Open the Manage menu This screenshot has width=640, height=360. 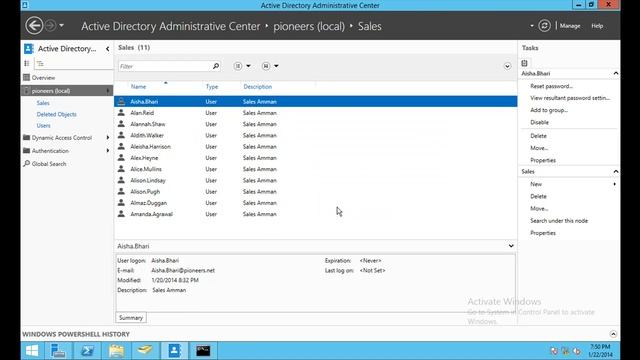click(x=570, y=26)
